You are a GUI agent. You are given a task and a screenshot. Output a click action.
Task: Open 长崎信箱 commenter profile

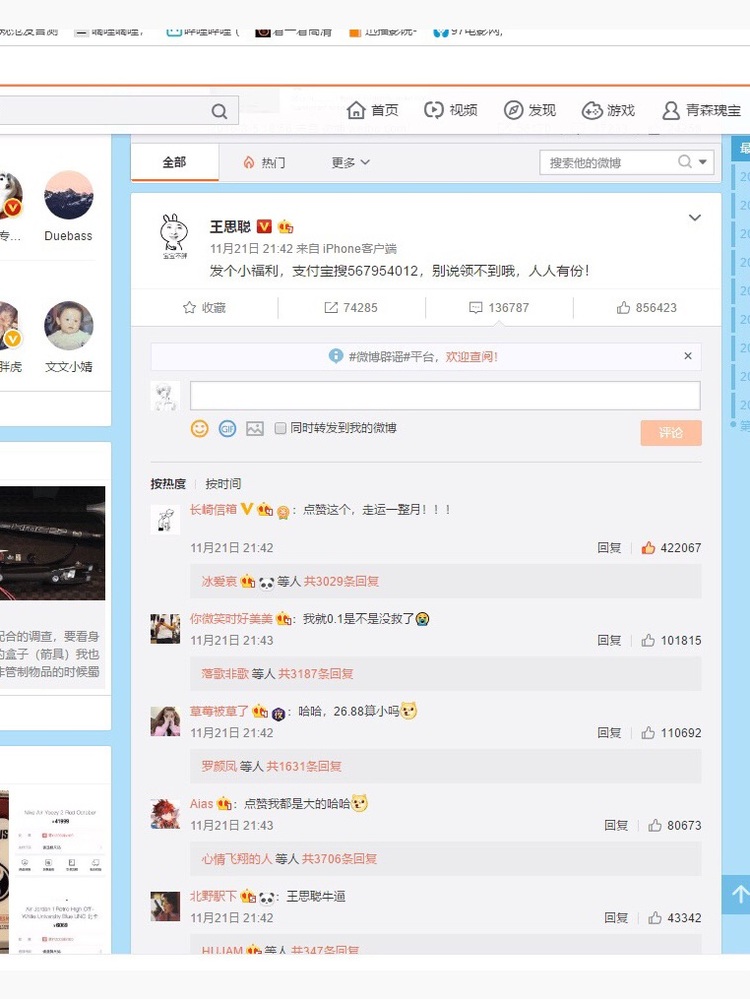213,509
